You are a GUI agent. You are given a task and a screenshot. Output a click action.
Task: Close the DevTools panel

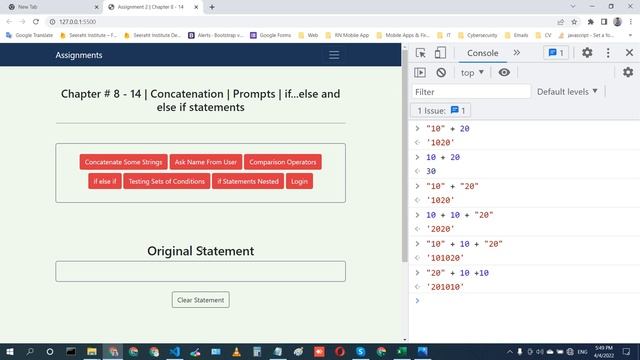[x=629, y=53]
